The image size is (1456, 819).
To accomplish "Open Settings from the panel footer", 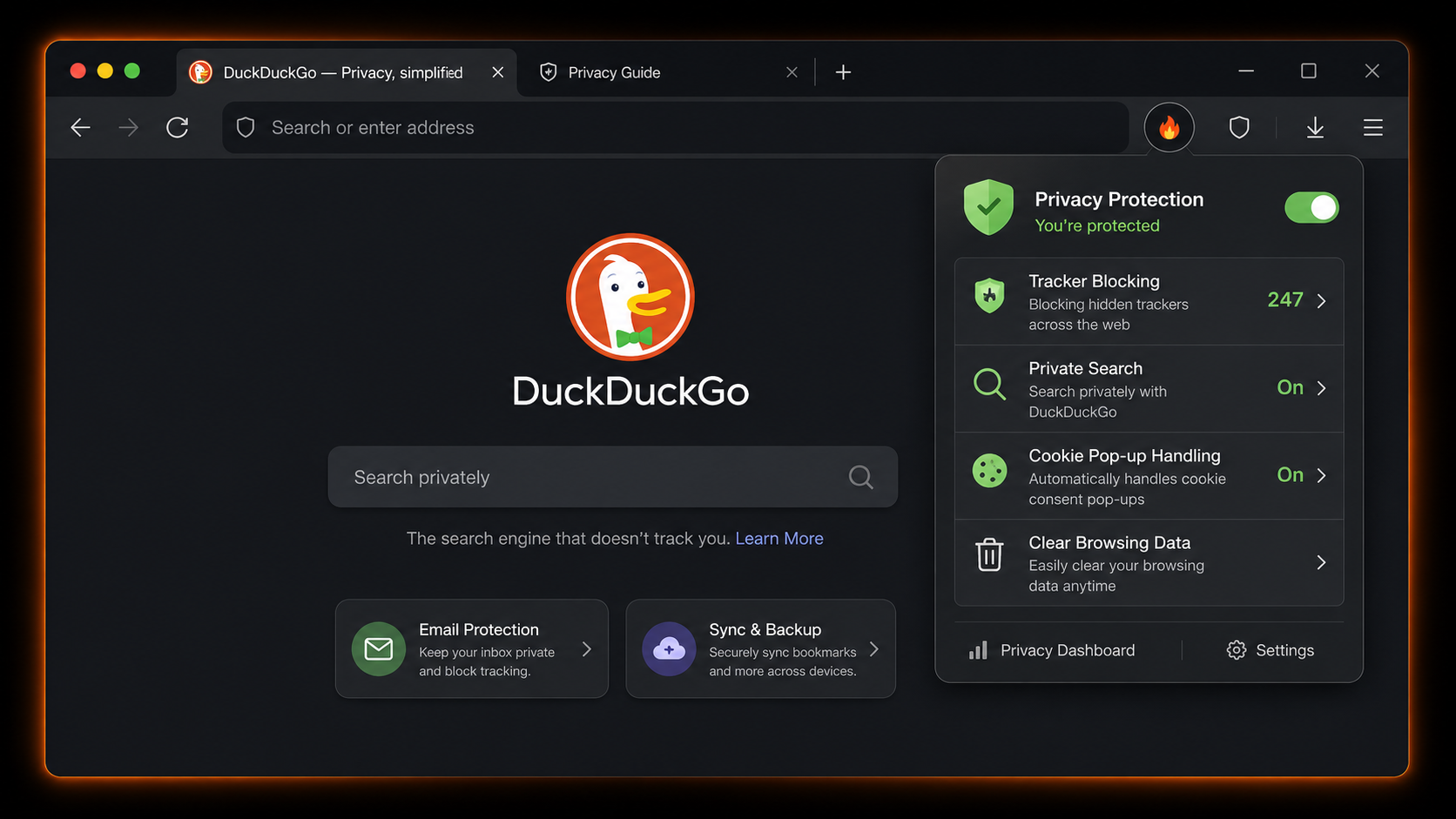I will (x=1271, y=650).
